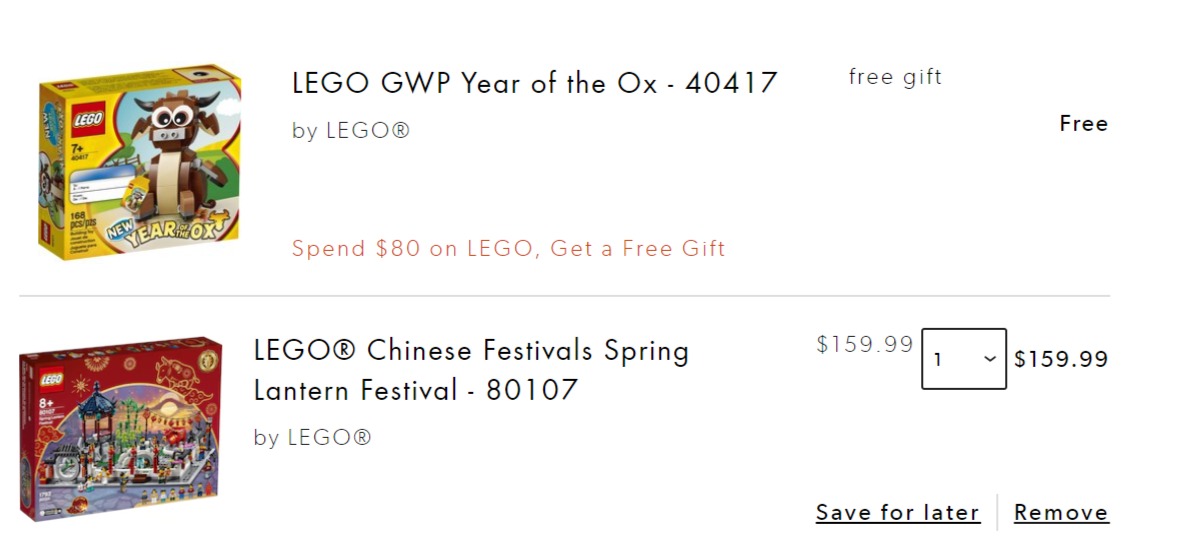The width and height of the screenshot is (1179, 543).
Task: Click the chevron arrow in the quantity selector
Action: pyautogui.click(x=990, y=359)
